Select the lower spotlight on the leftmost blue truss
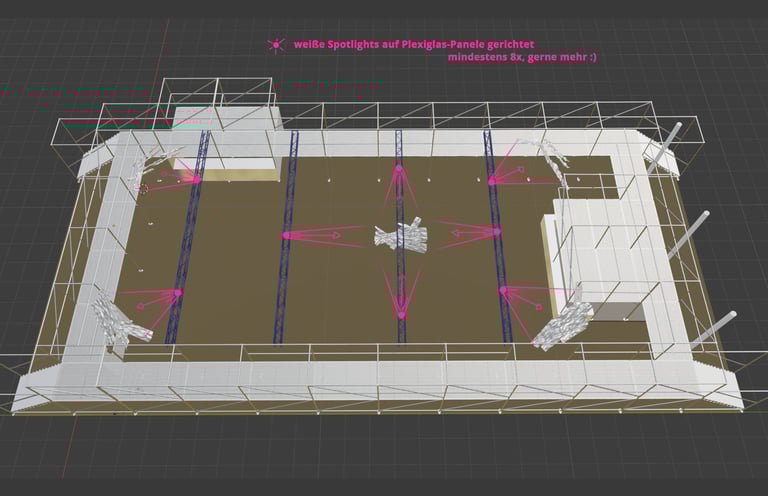The image size is (768, 496). tap(178, 292)
